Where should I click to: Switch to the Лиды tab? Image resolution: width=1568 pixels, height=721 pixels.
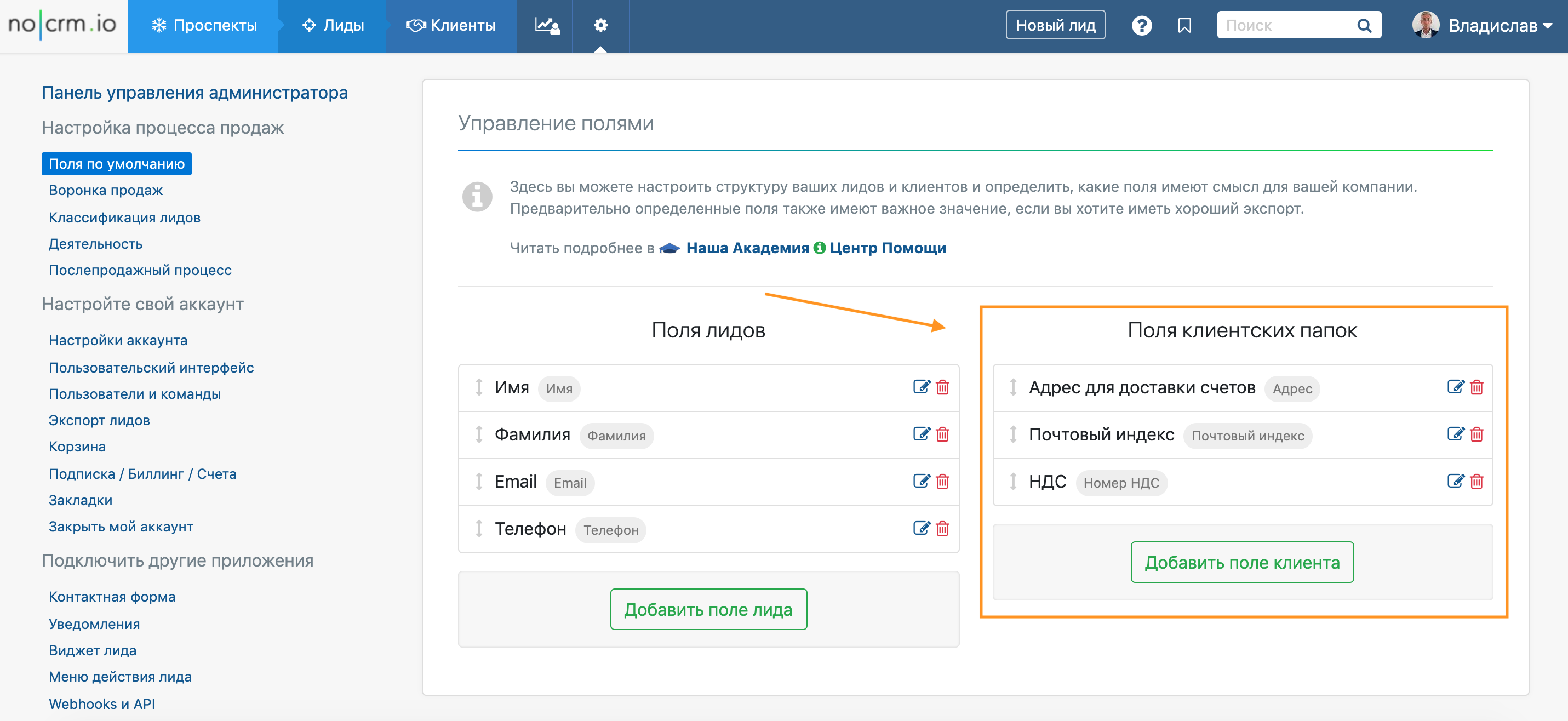[x=333, y=26]
